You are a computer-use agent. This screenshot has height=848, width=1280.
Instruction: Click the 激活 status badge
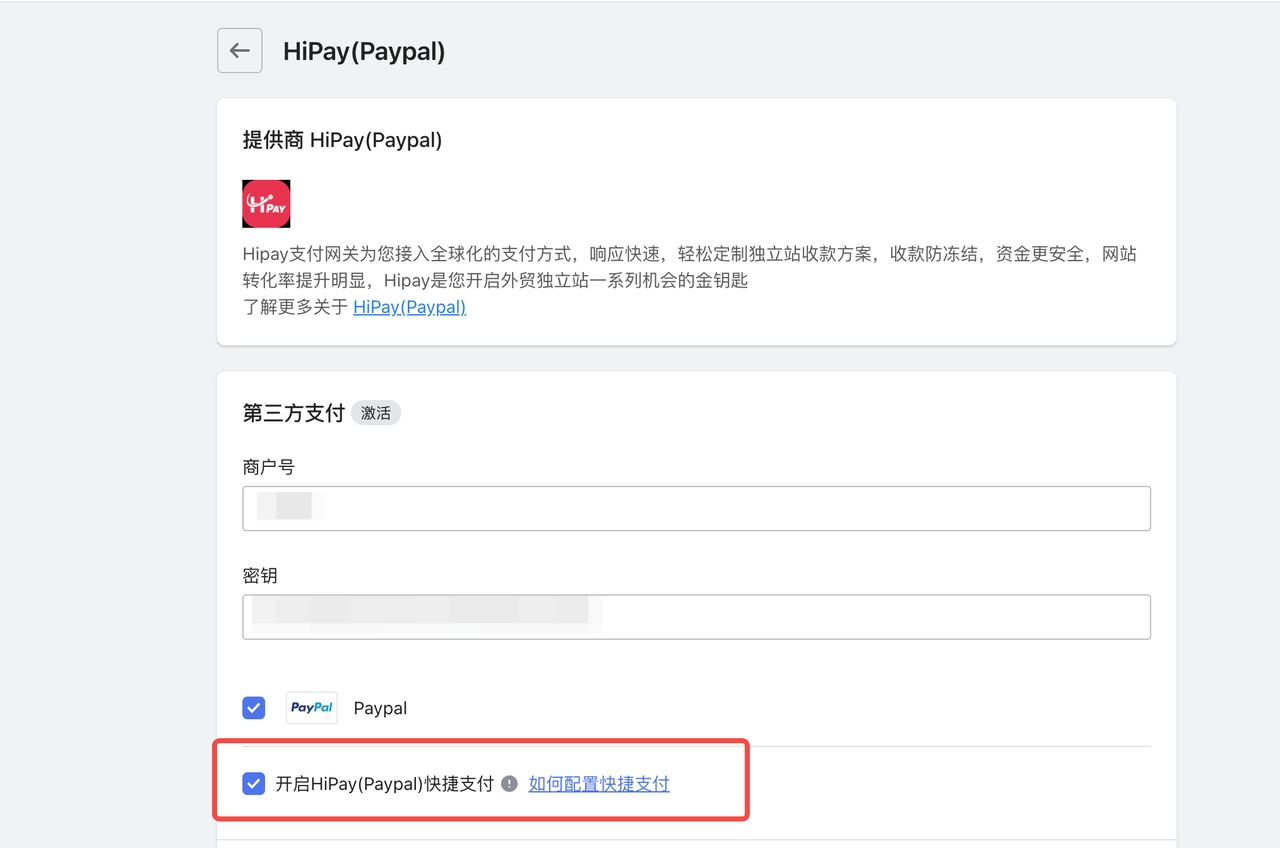[376, 413]
